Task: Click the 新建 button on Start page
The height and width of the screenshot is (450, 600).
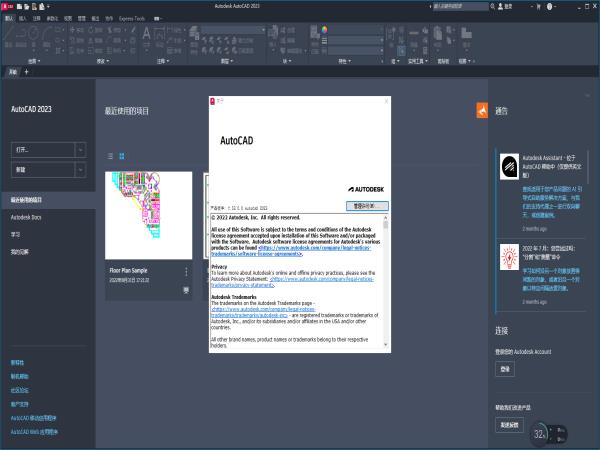Action: tap(43, 170)
